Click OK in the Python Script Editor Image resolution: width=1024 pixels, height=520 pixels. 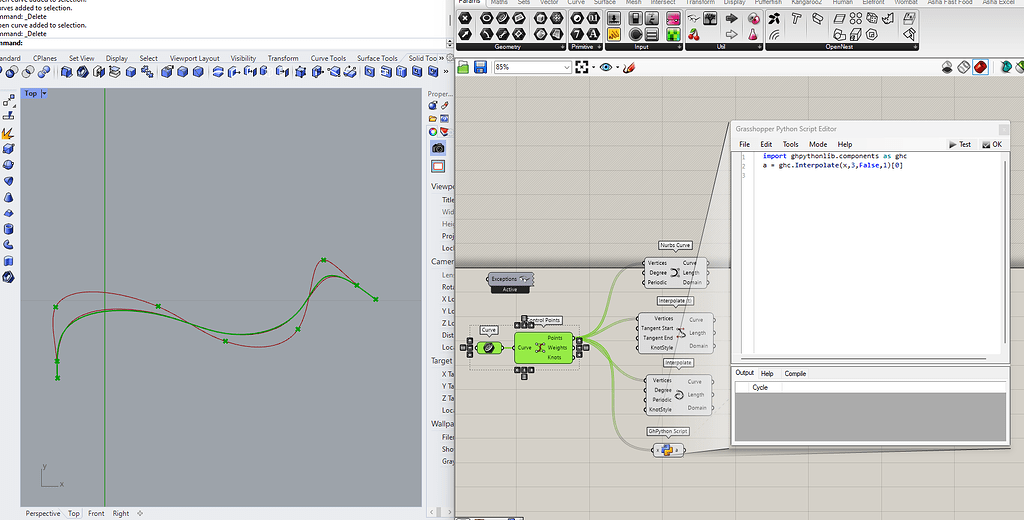click(991, 144)
